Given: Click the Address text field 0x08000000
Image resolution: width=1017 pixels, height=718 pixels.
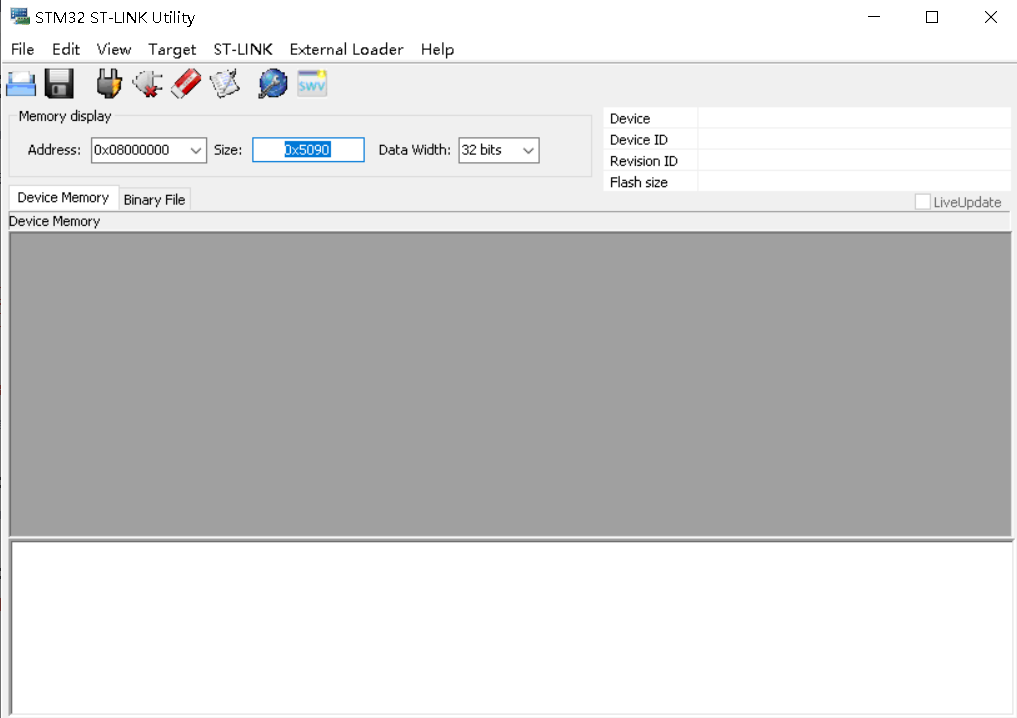Looking at the screenshot, I should (x=139, y=150).
